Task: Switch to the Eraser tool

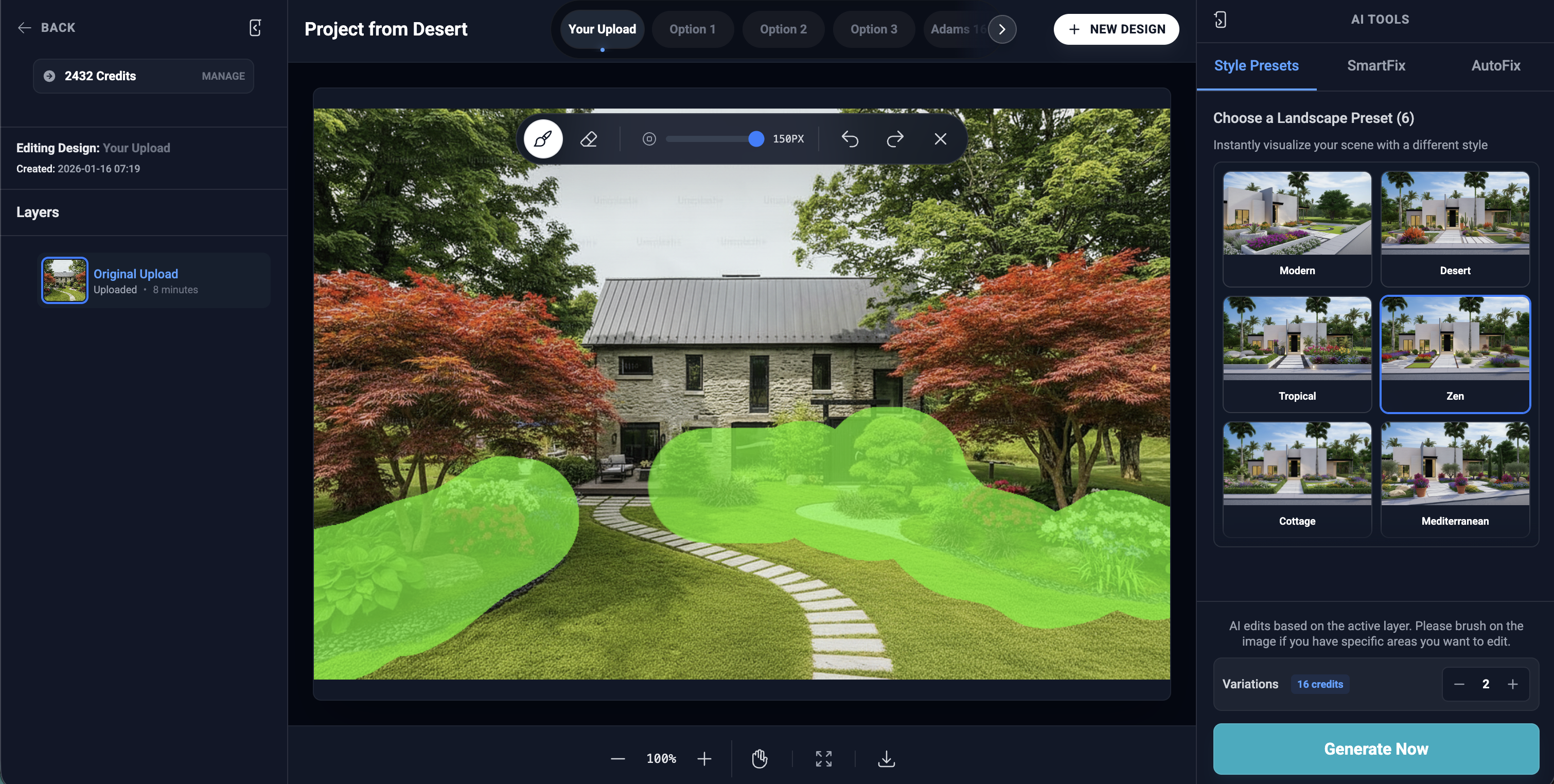Action: click(588, 139)
